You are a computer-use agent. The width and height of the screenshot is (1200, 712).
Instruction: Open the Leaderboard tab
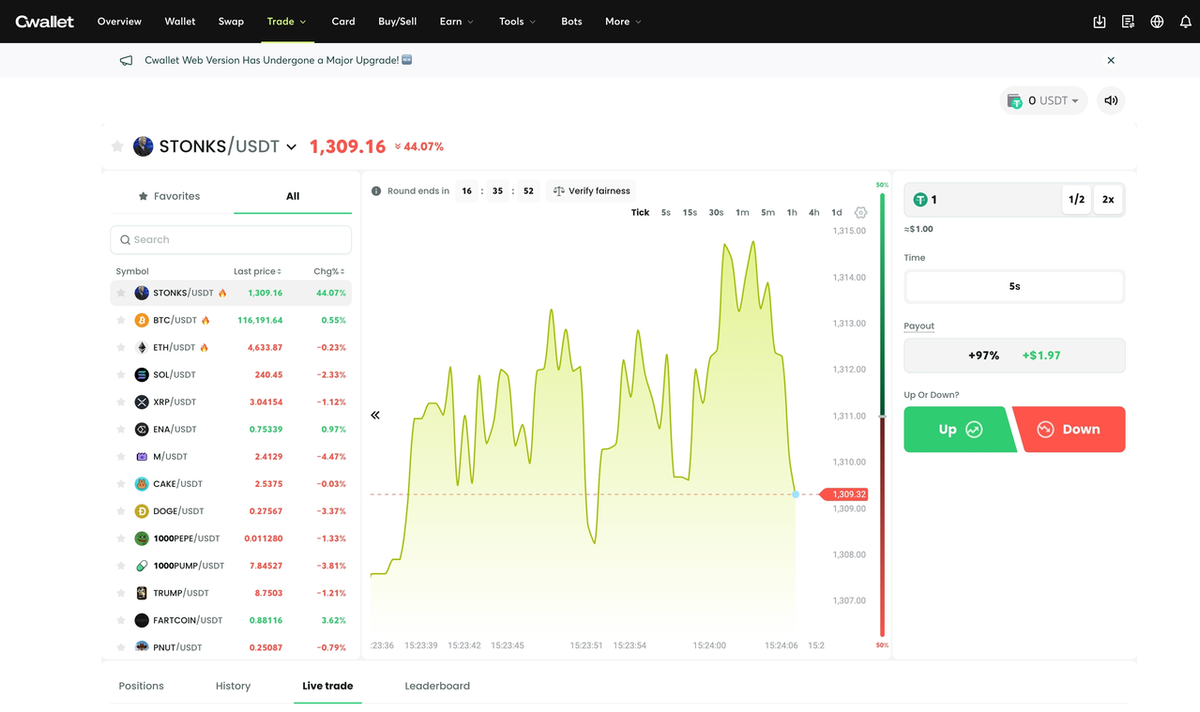(437, 686)
